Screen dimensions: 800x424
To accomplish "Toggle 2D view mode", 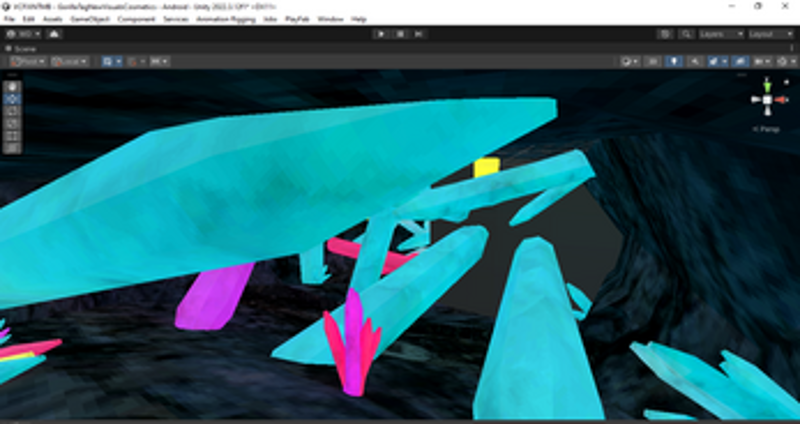I will (x=653, y=62).
